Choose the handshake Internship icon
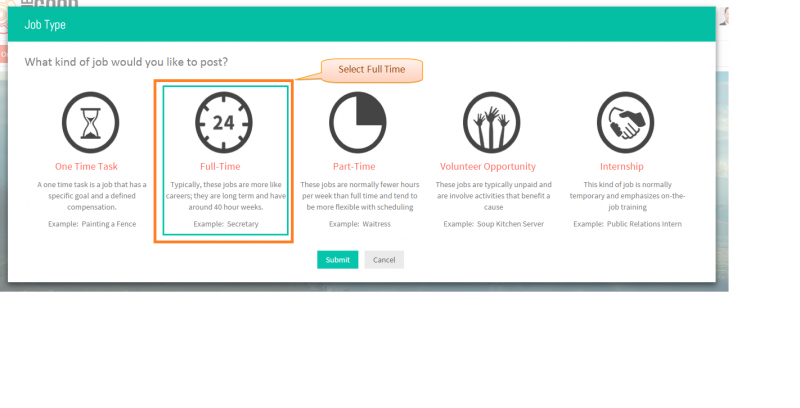This screenshot has height=408, width=800. point(626,122)
